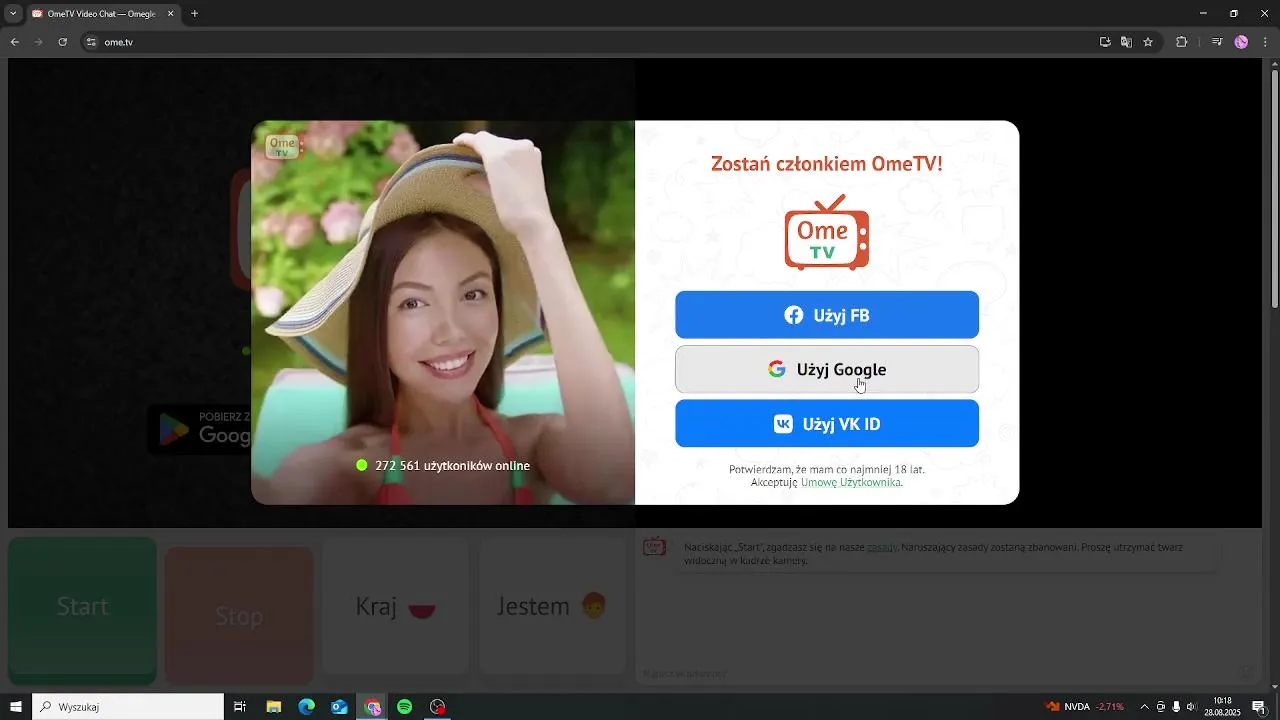Click the microphone tray icon

pos(1176,707)
